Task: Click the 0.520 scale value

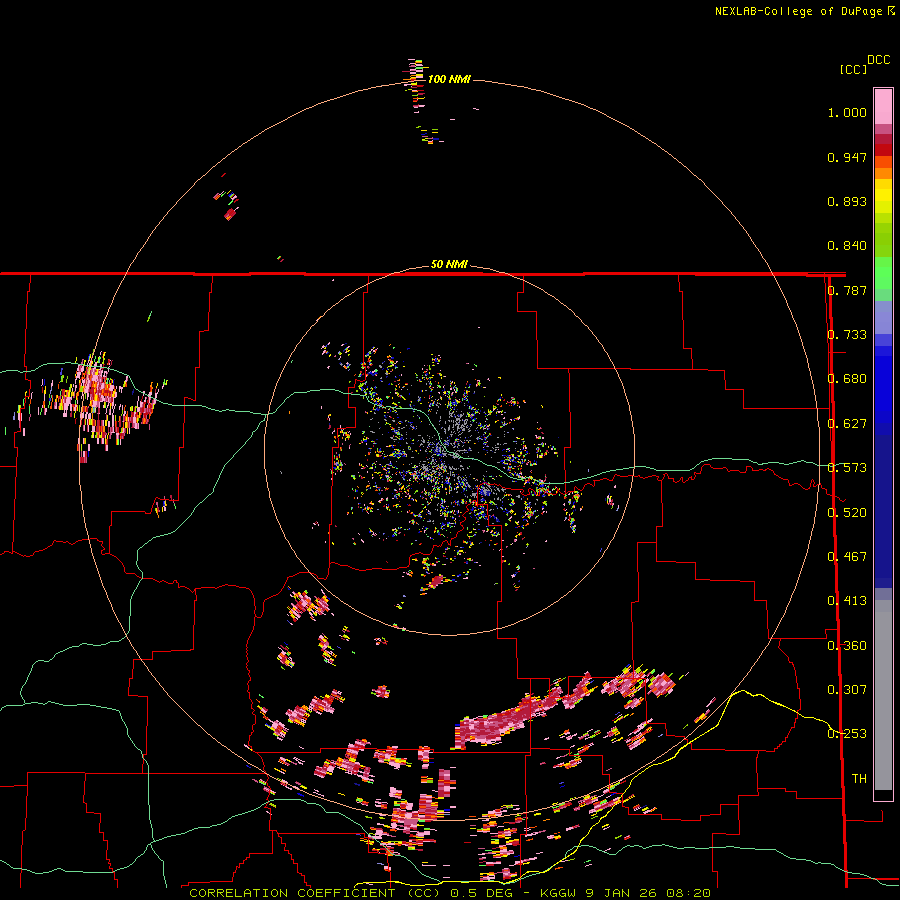Action: click(x=847, y=513)
